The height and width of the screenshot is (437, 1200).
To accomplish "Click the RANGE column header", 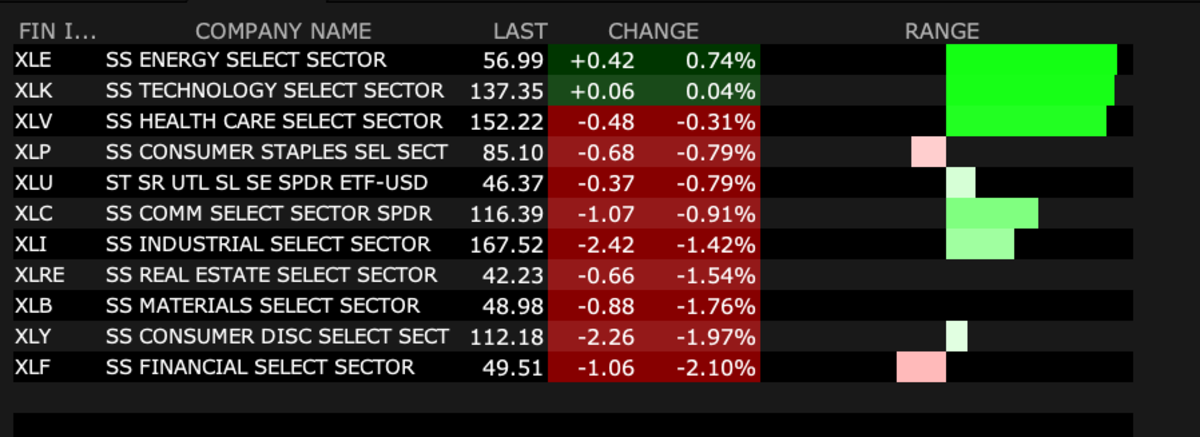I will pos(941,31).
